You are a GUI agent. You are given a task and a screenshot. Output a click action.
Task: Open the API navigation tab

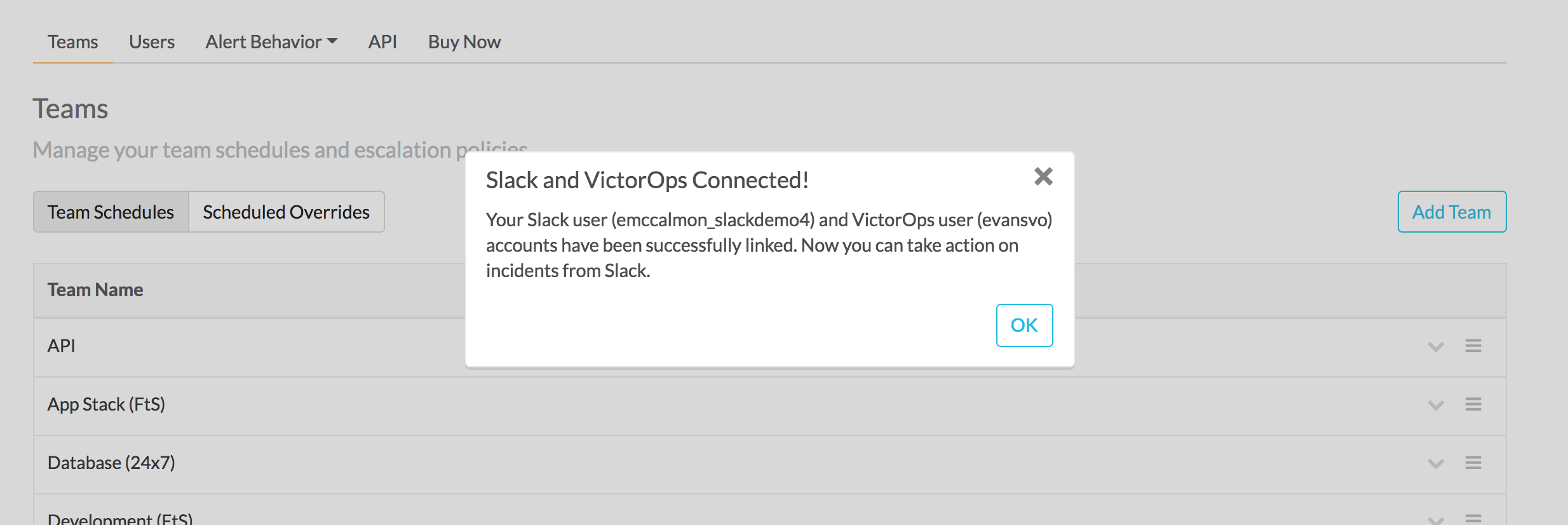382,42
